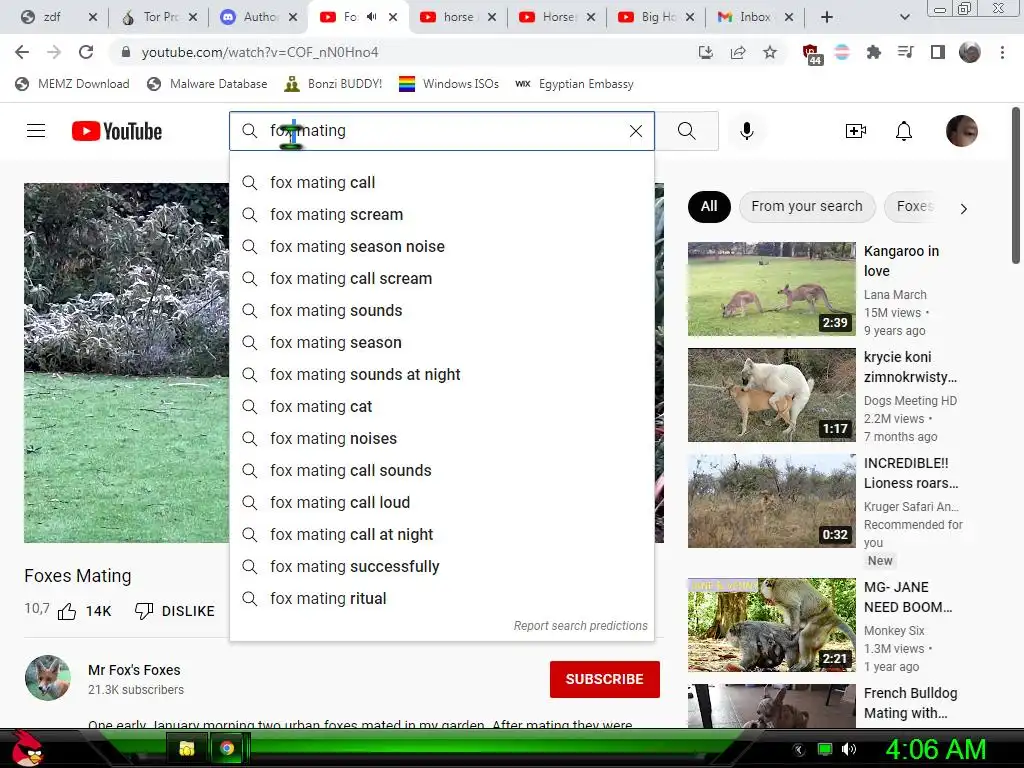This screenshot has height=768, width=1024.
Task: Click the install/download icon in address bar
Action: pos(706,52)
